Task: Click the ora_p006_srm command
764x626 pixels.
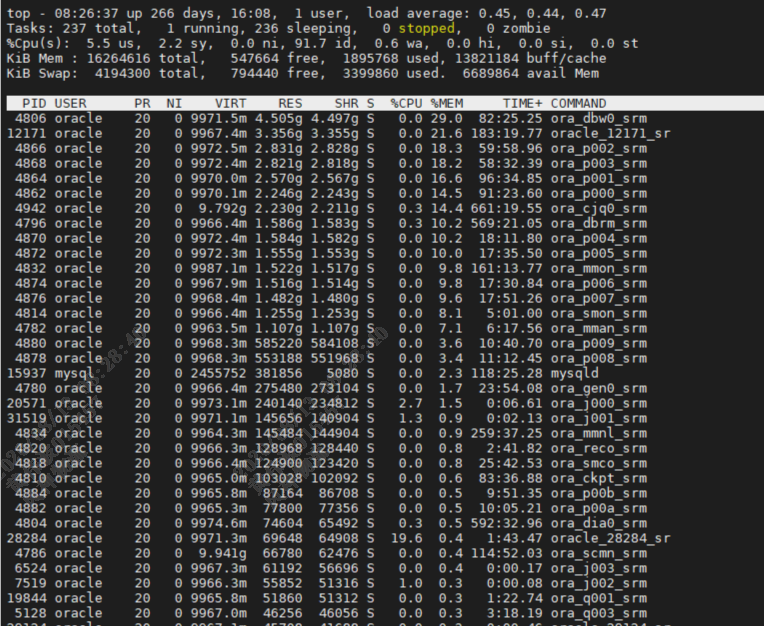Action: [599, 284]
